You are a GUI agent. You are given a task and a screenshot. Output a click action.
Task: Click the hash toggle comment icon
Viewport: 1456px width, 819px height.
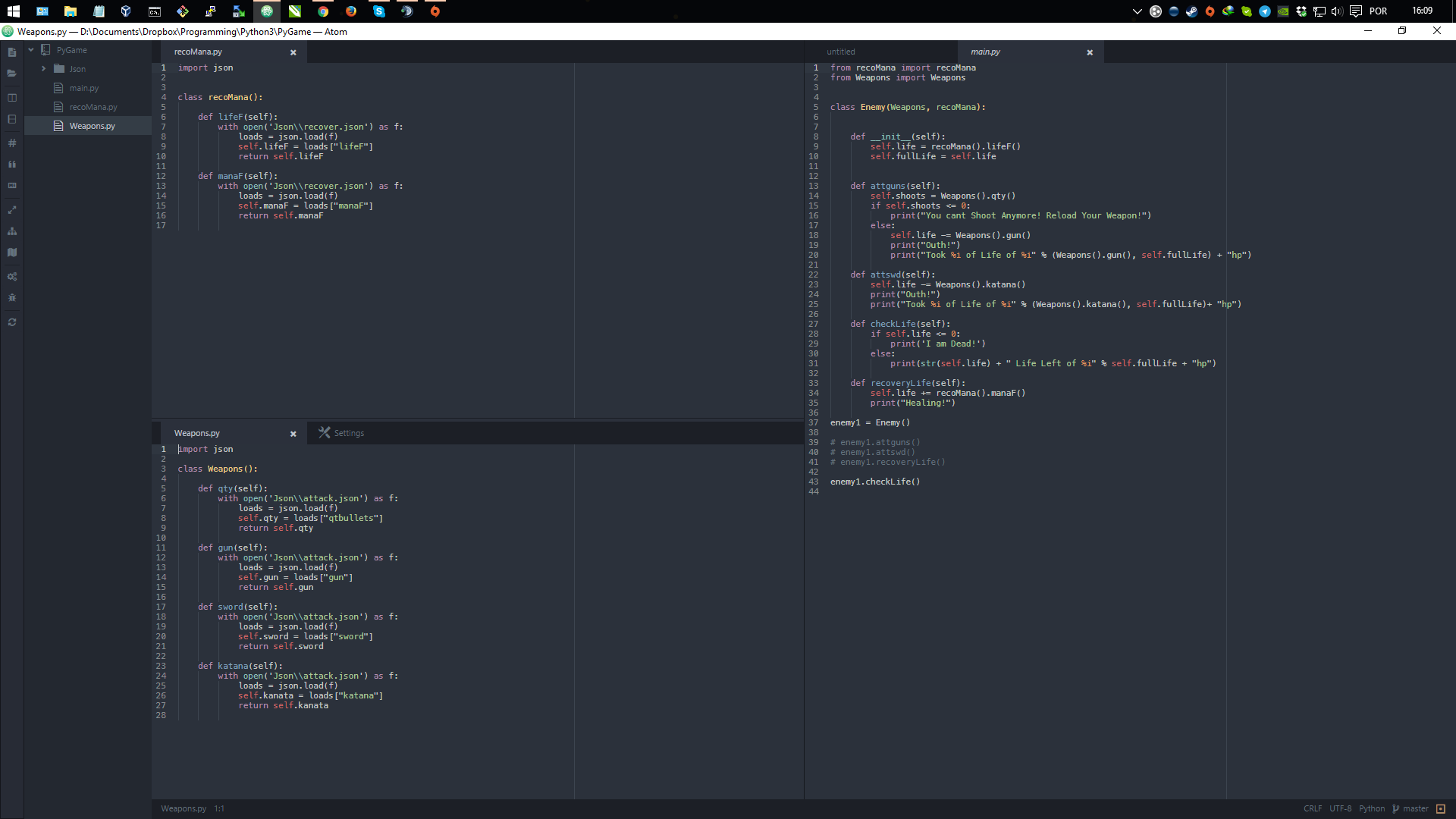click(x=12, y=143)
